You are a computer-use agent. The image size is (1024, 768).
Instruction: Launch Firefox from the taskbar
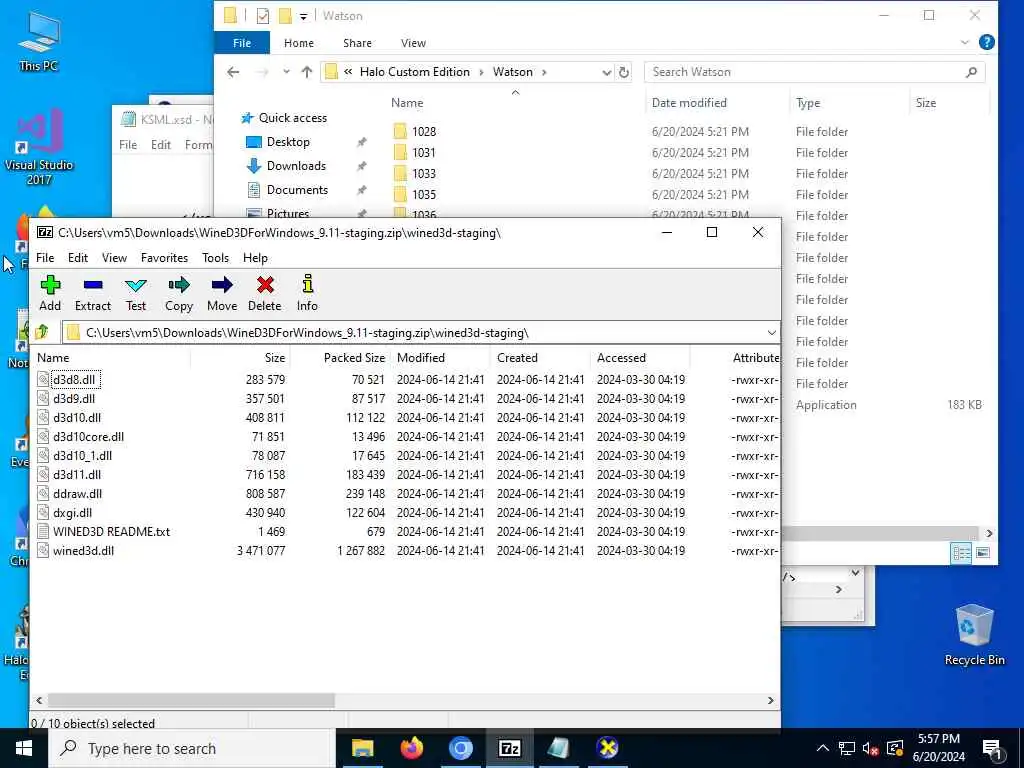click(x=411, y=748)
